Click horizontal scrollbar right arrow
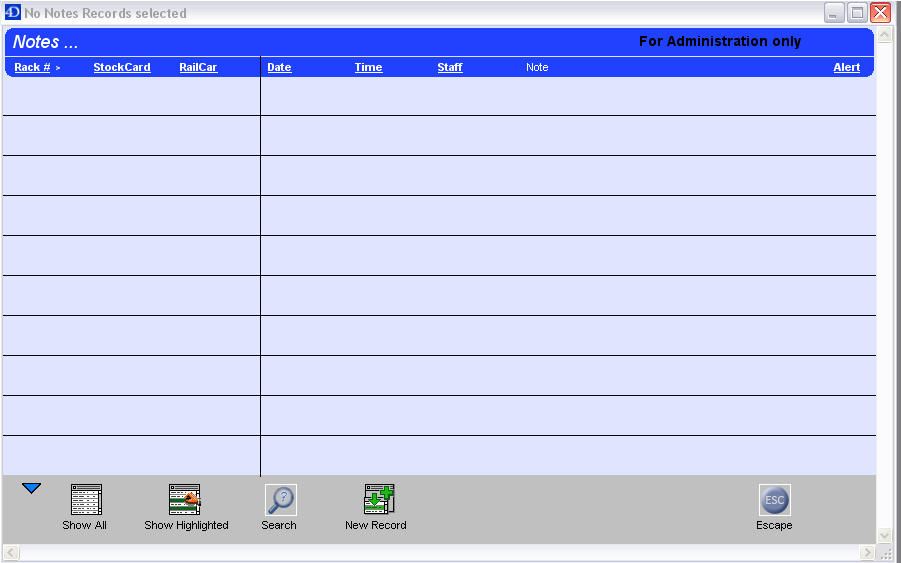The width and height of the screenshot is (901, 563). tap(867, 553)
